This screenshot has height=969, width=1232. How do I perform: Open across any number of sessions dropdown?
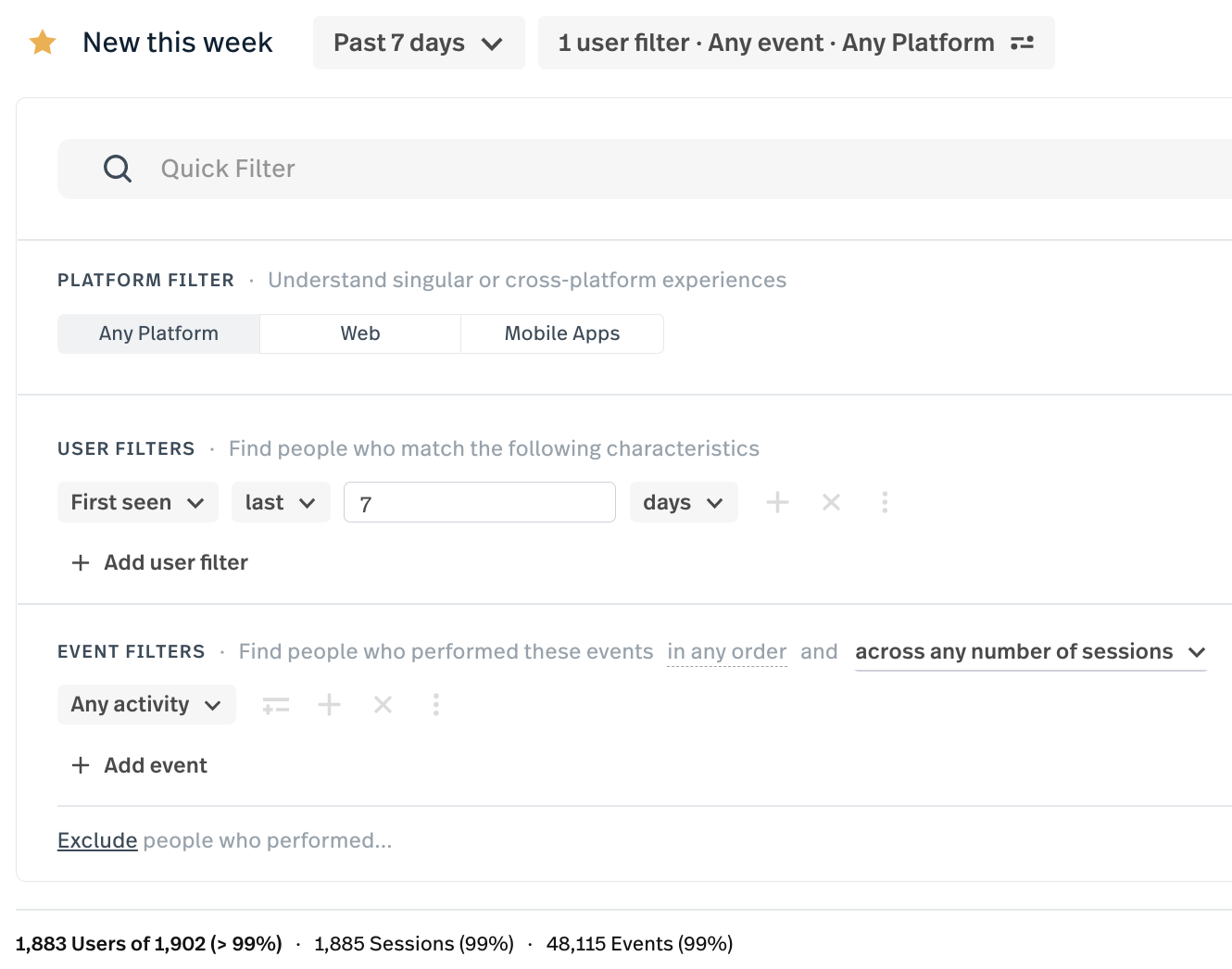(1029, 652)
